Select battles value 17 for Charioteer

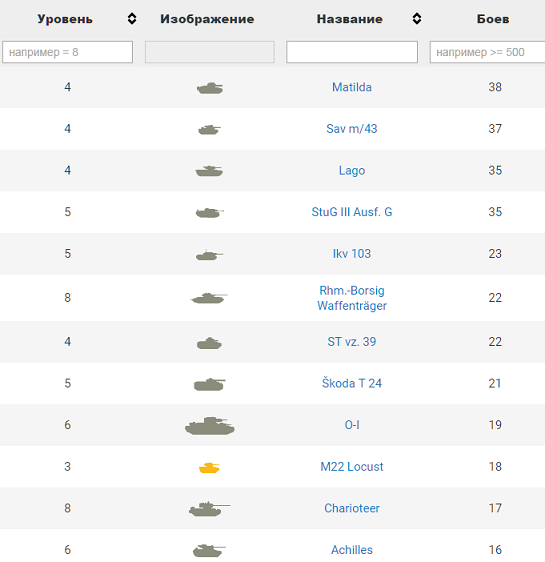pos(495,508)
